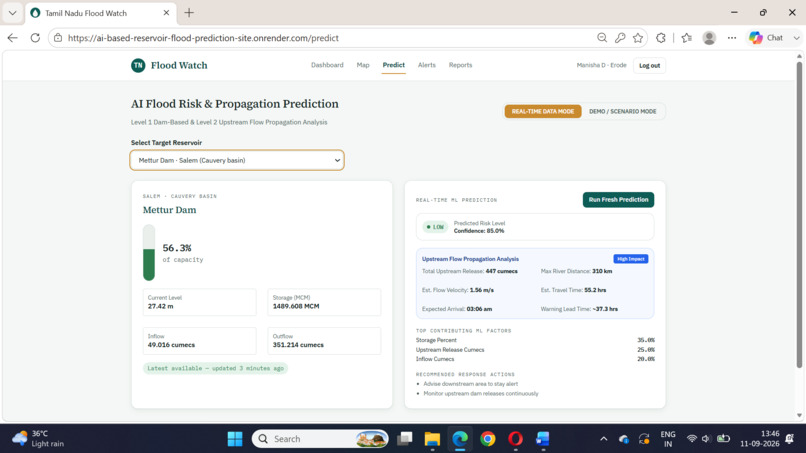Click the Current Level 27.42 m card
This screenshot has width=806, height=453.
[199, 302]
